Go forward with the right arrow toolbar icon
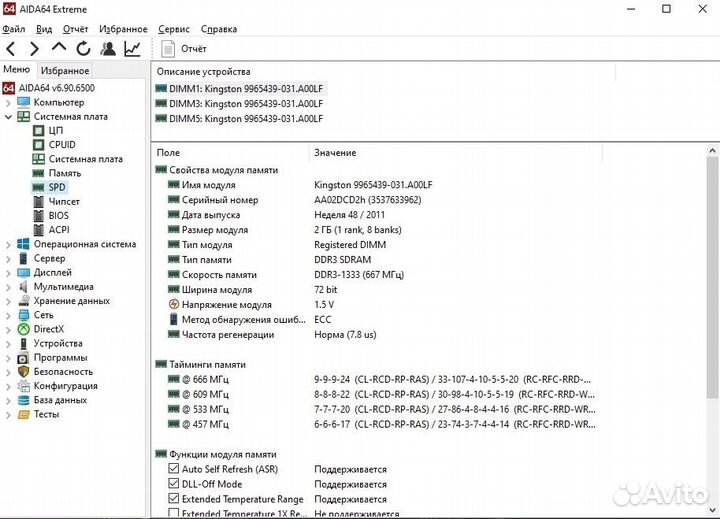The height and width of the screenshot is (519, 720). click(34, 49)
